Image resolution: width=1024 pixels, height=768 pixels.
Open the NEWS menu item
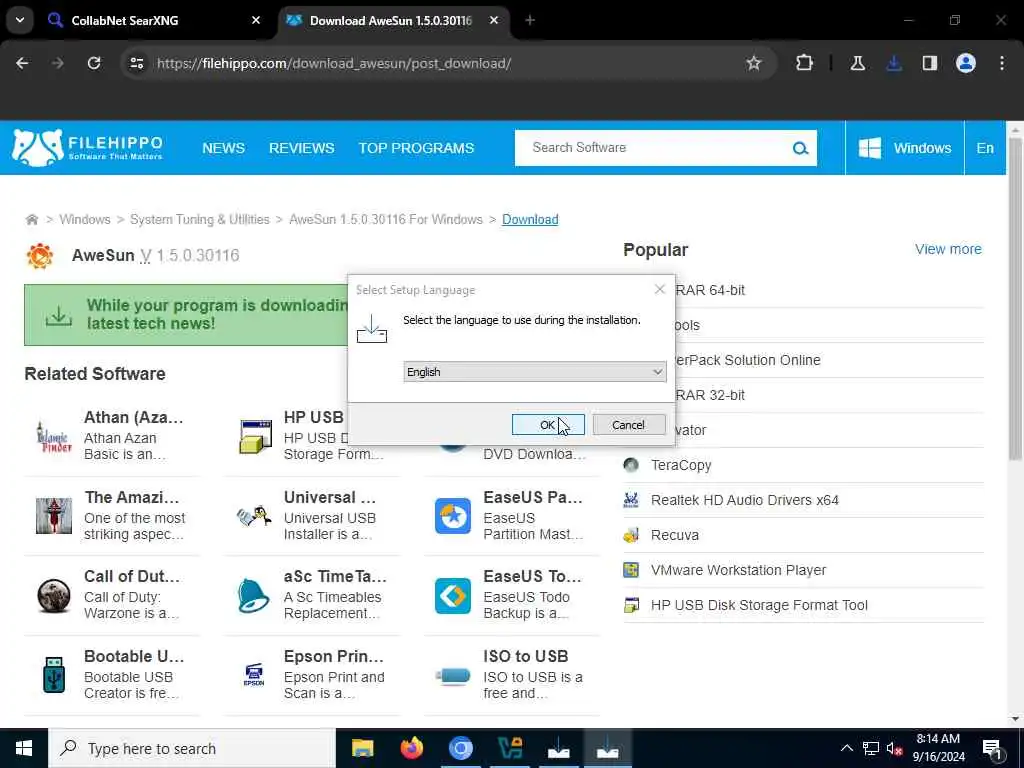[x=223, y=148]
